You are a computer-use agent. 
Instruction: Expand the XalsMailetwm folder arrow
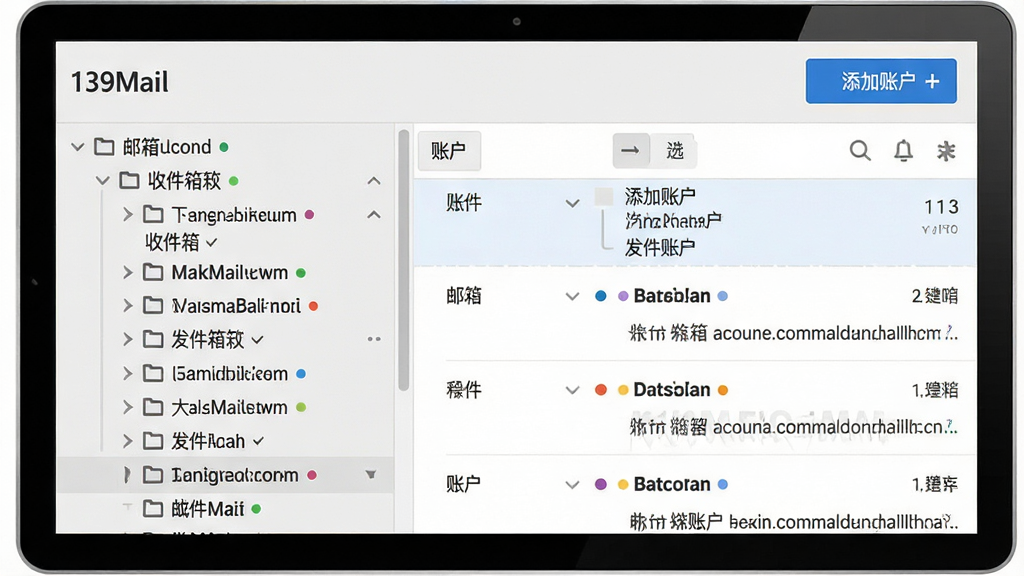128,408
